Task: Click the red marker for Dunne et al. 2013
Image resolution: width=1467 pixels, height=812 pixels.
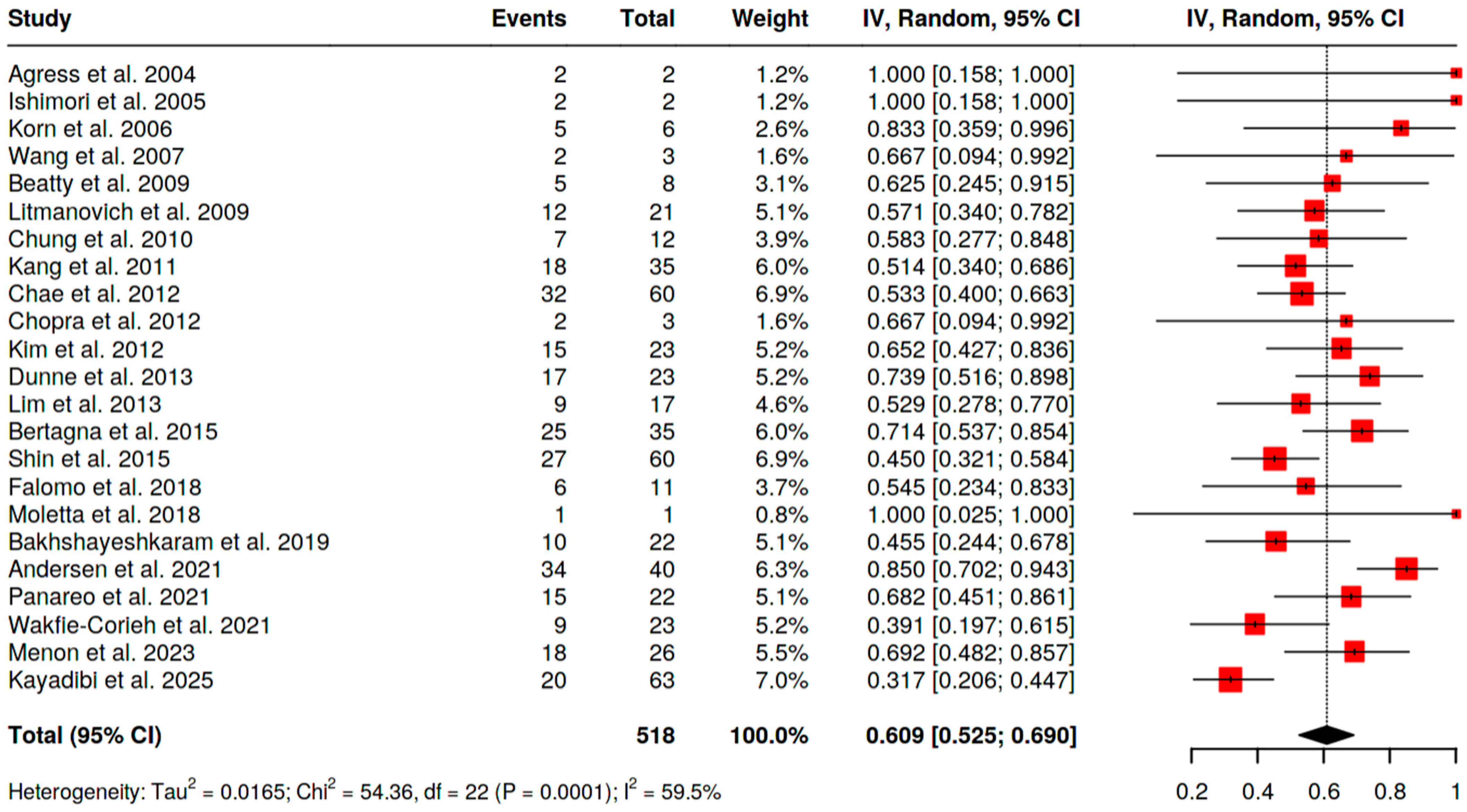Action: coord(1370,376)
